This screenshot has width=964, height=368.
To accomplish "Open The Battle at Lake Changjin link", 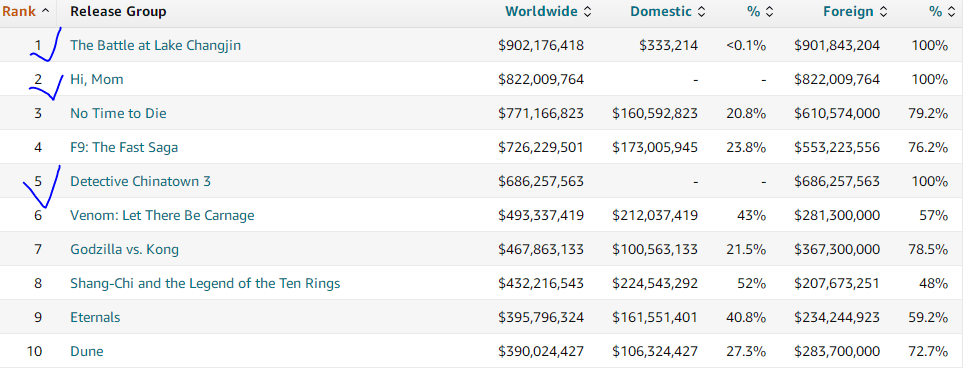I will 156,45.
